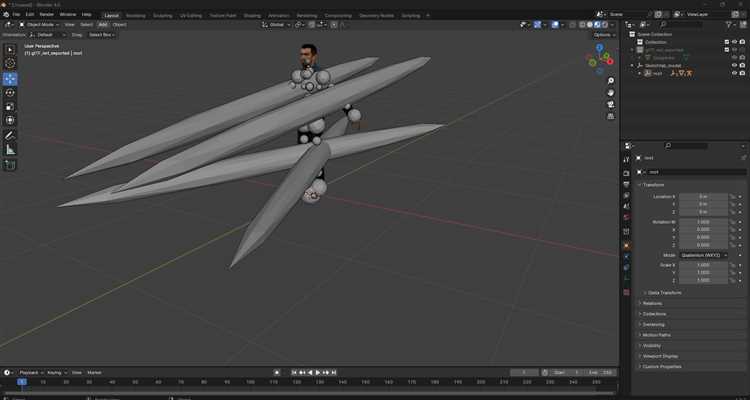Click the zoom magnifier in viewport
Image resolution: width=750 pixels, height=400 pixels.
pyautogui.click(x=611, y=81)
